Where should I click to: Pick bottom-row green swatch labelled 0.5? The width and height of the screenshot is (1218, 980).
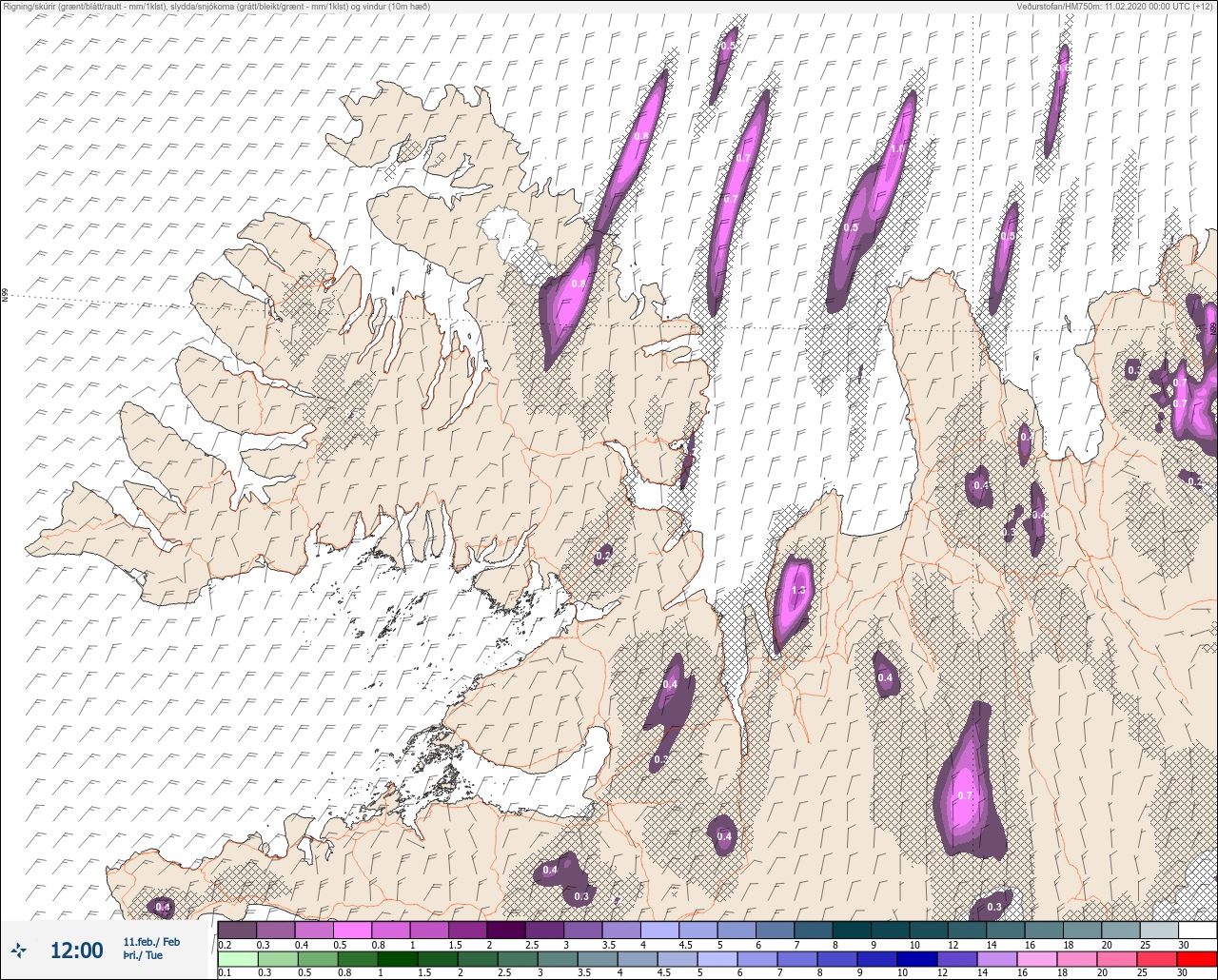[317, 959]
